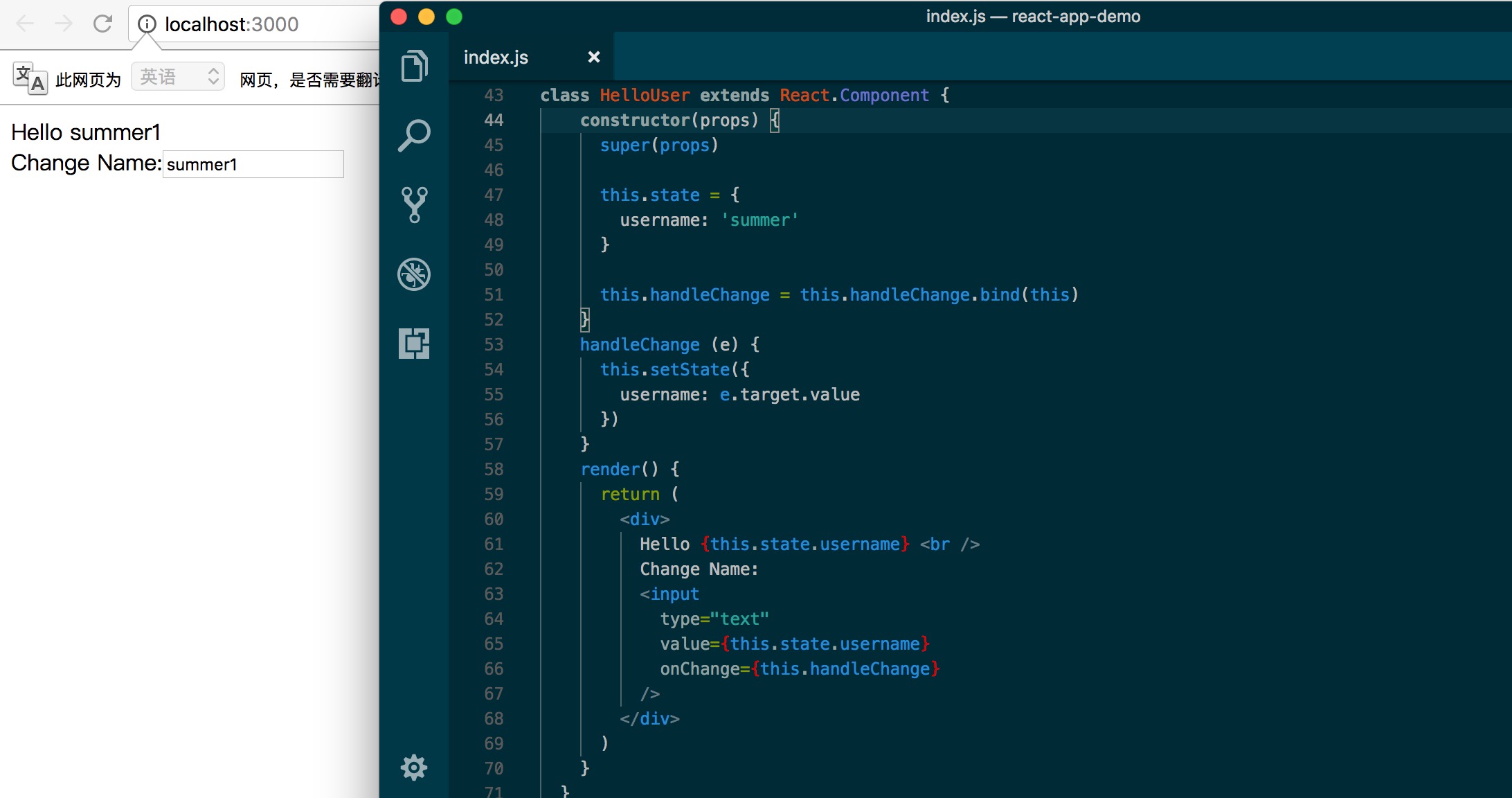This screenshot has height=798, width=1512.
Task: Click the handleChange method name on line 53
Action: (x=640, y=345)
